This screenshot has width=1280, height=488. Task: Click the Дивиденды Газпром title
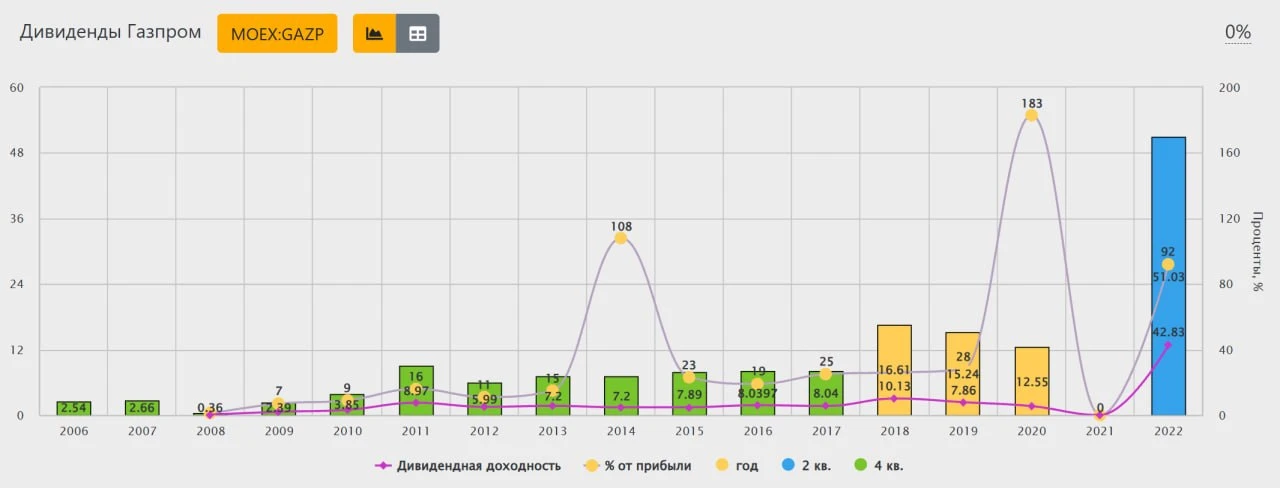click(x=110, y=32)
